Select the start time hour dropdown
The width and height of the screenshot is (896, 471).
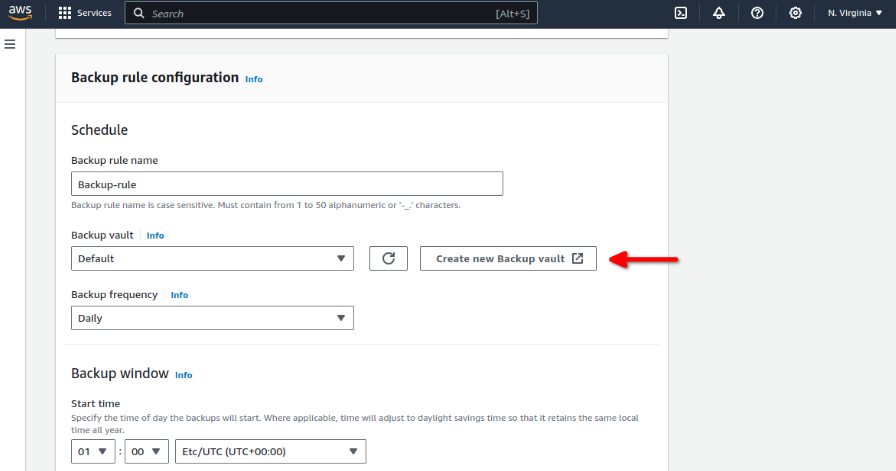[93, 452]
